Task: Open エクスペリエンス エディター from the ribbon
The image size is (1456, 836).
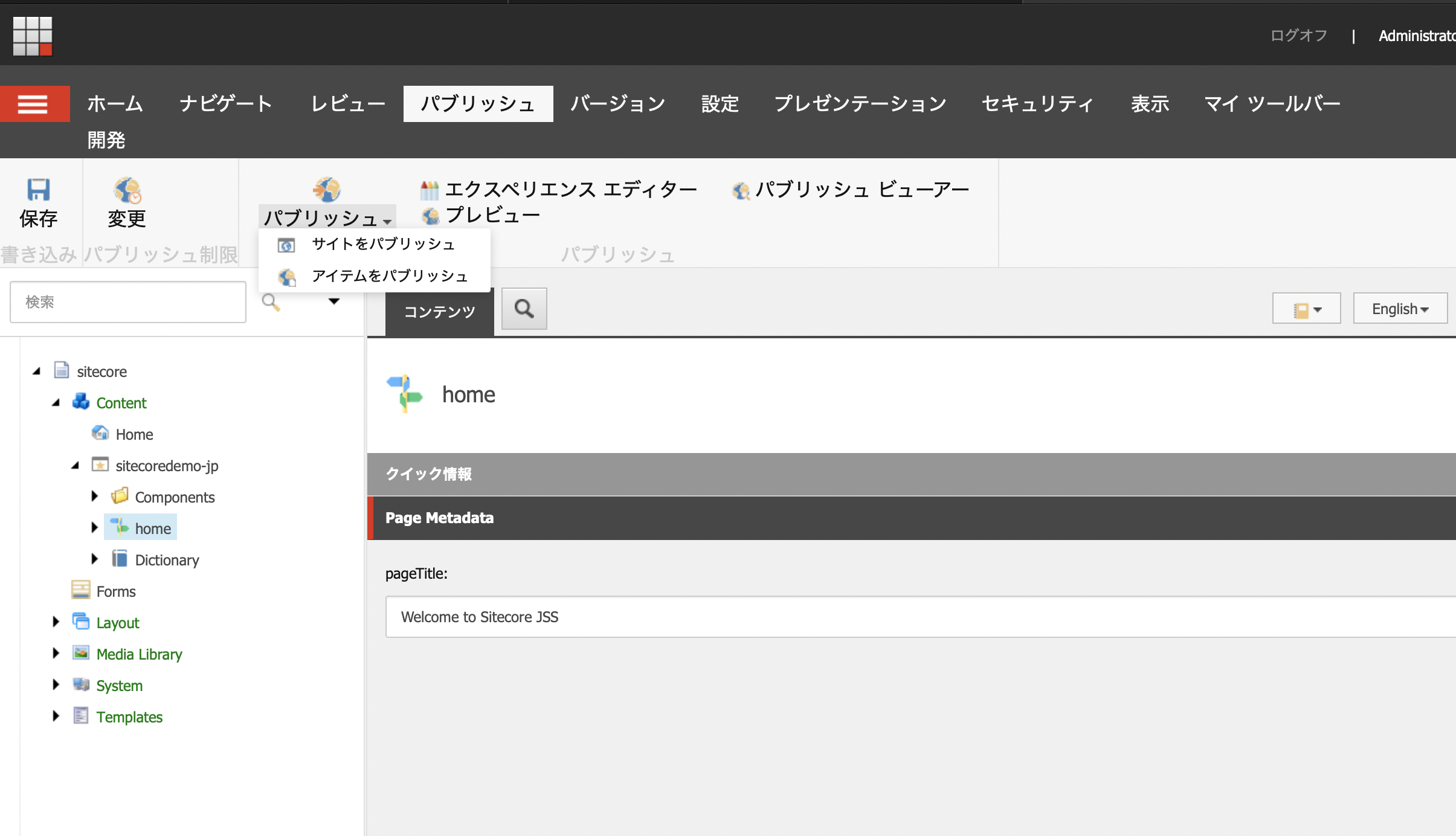Action: 559,190
